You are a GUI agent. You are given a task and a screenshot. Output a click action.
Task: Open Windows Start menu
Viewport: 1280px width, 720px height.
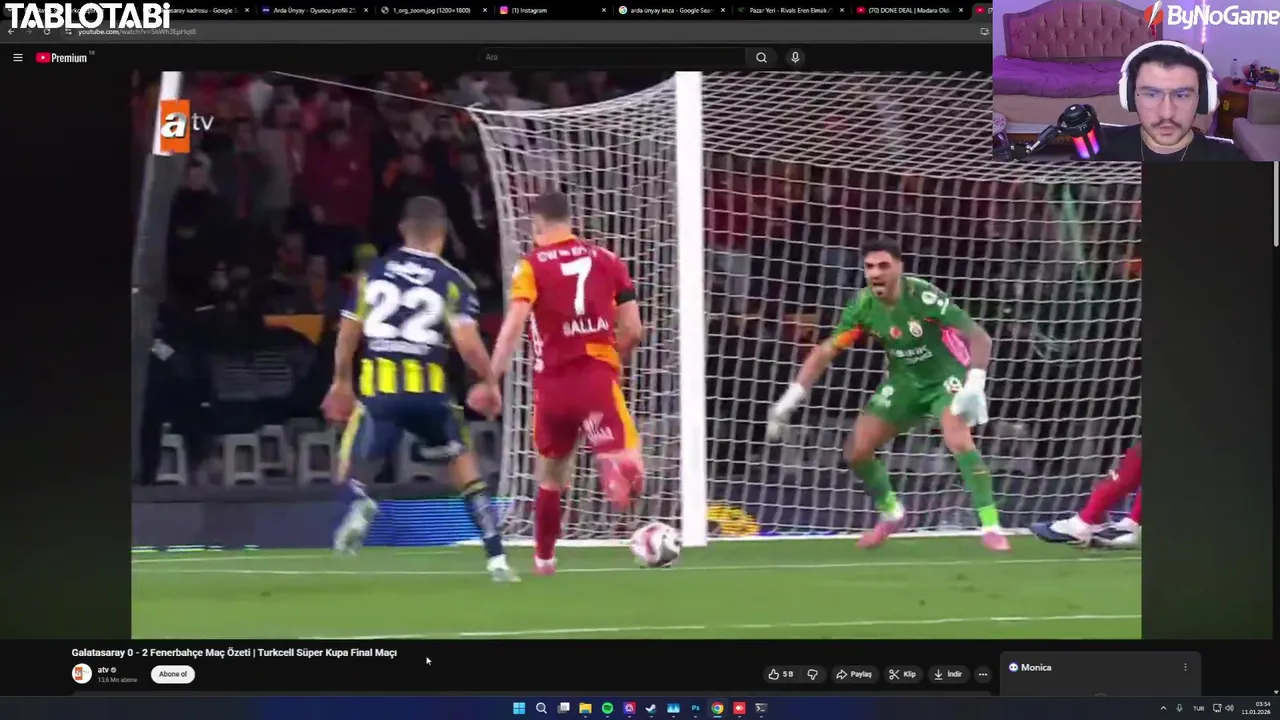click(519, 708)
